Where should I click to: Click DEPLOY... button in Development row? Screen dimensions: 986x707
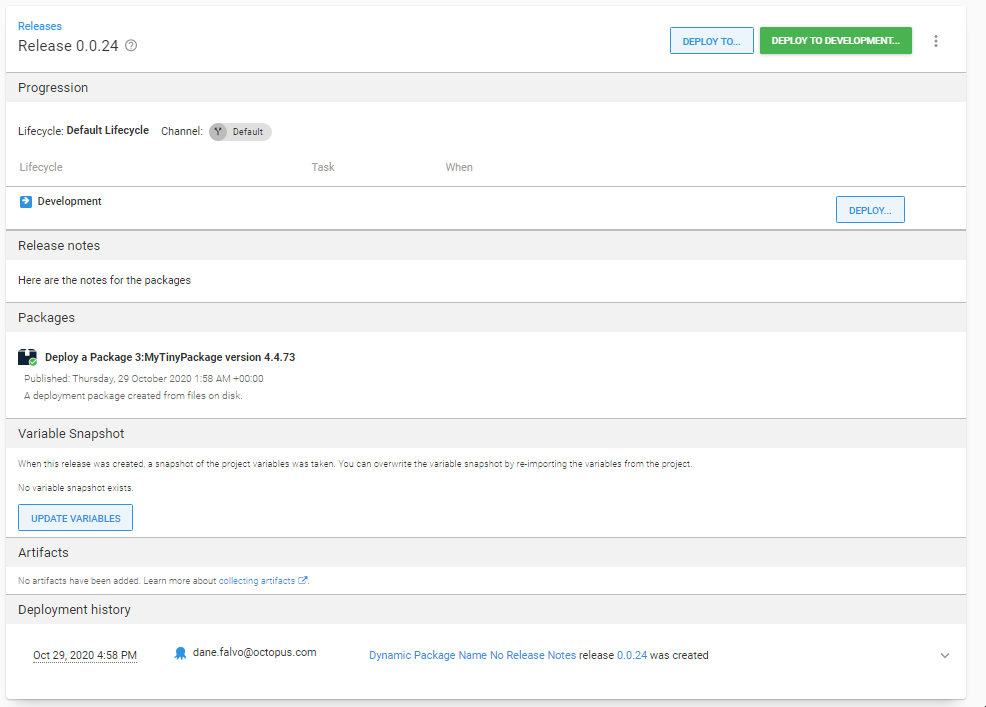[x=870, y=210]
